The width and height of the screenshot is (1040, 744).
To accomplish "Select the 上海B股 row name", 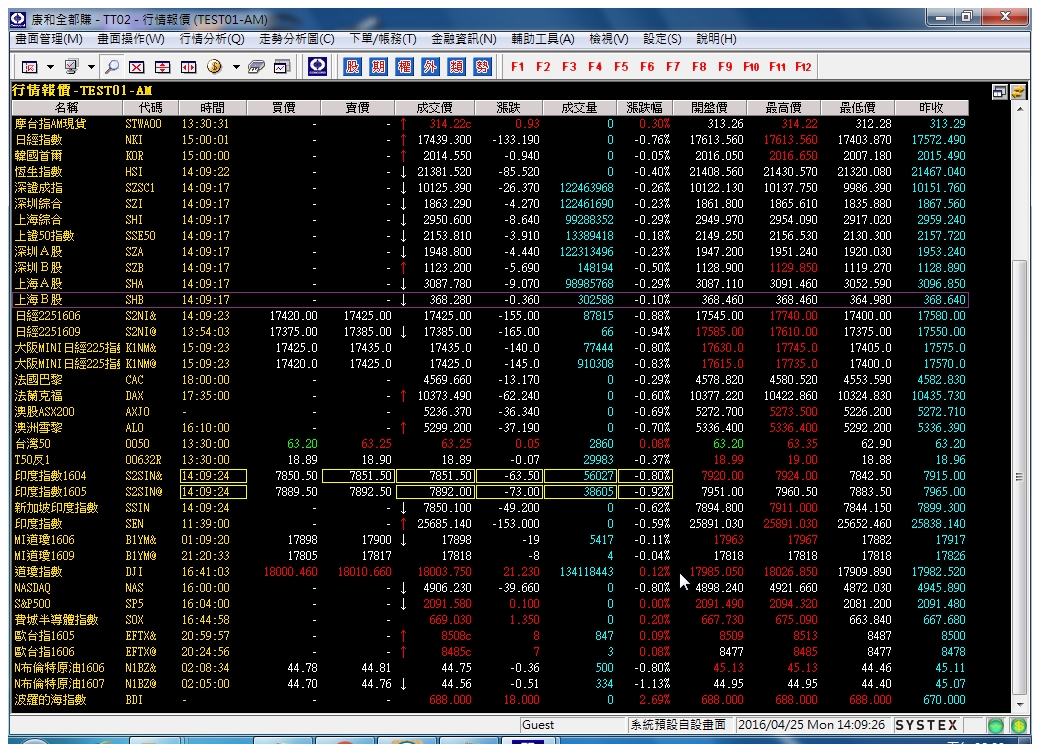I will (x=38, y=300).
